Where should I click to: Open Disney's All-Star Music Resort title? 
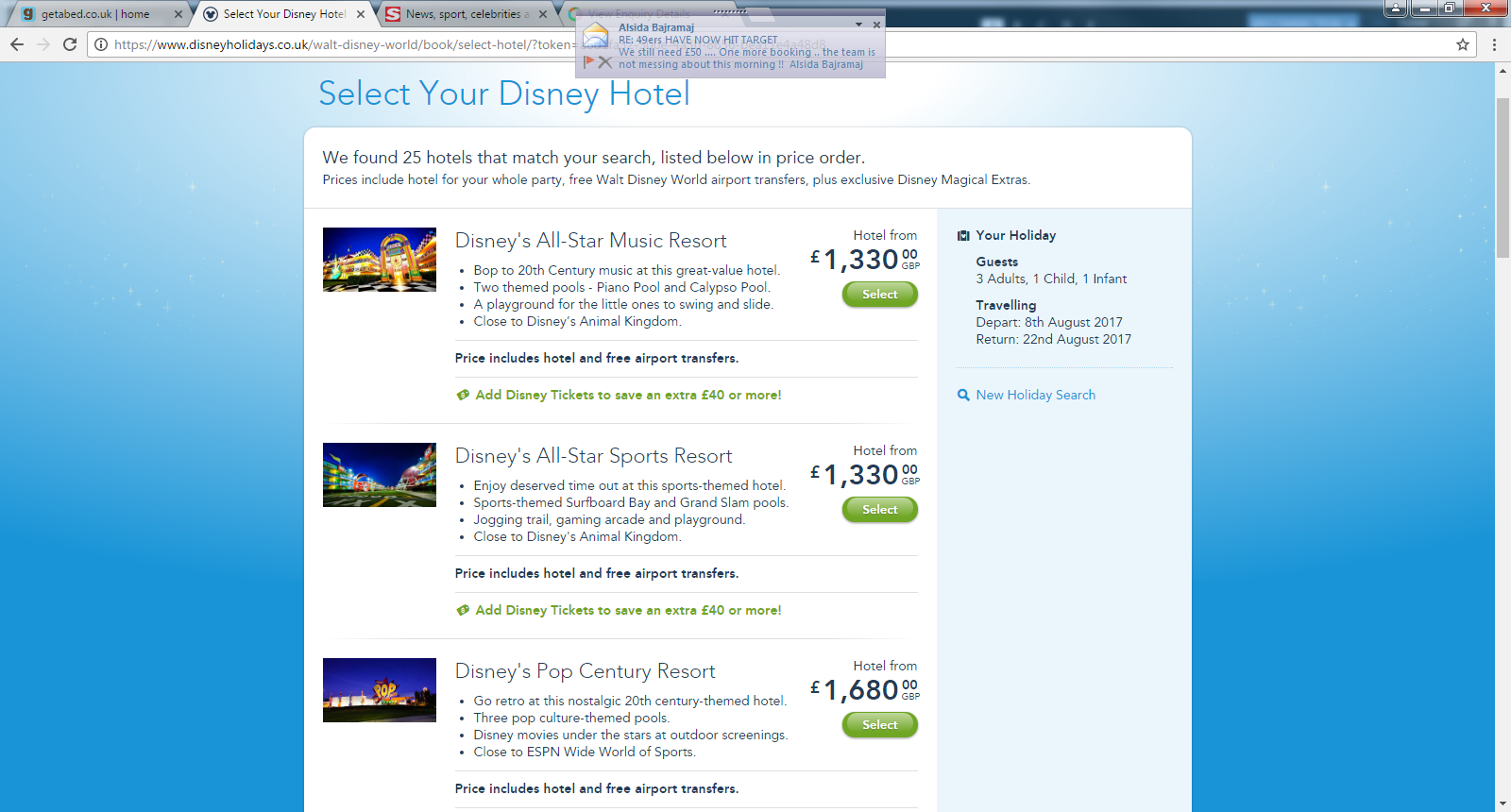pyautogui.click(x=591, y=241)
